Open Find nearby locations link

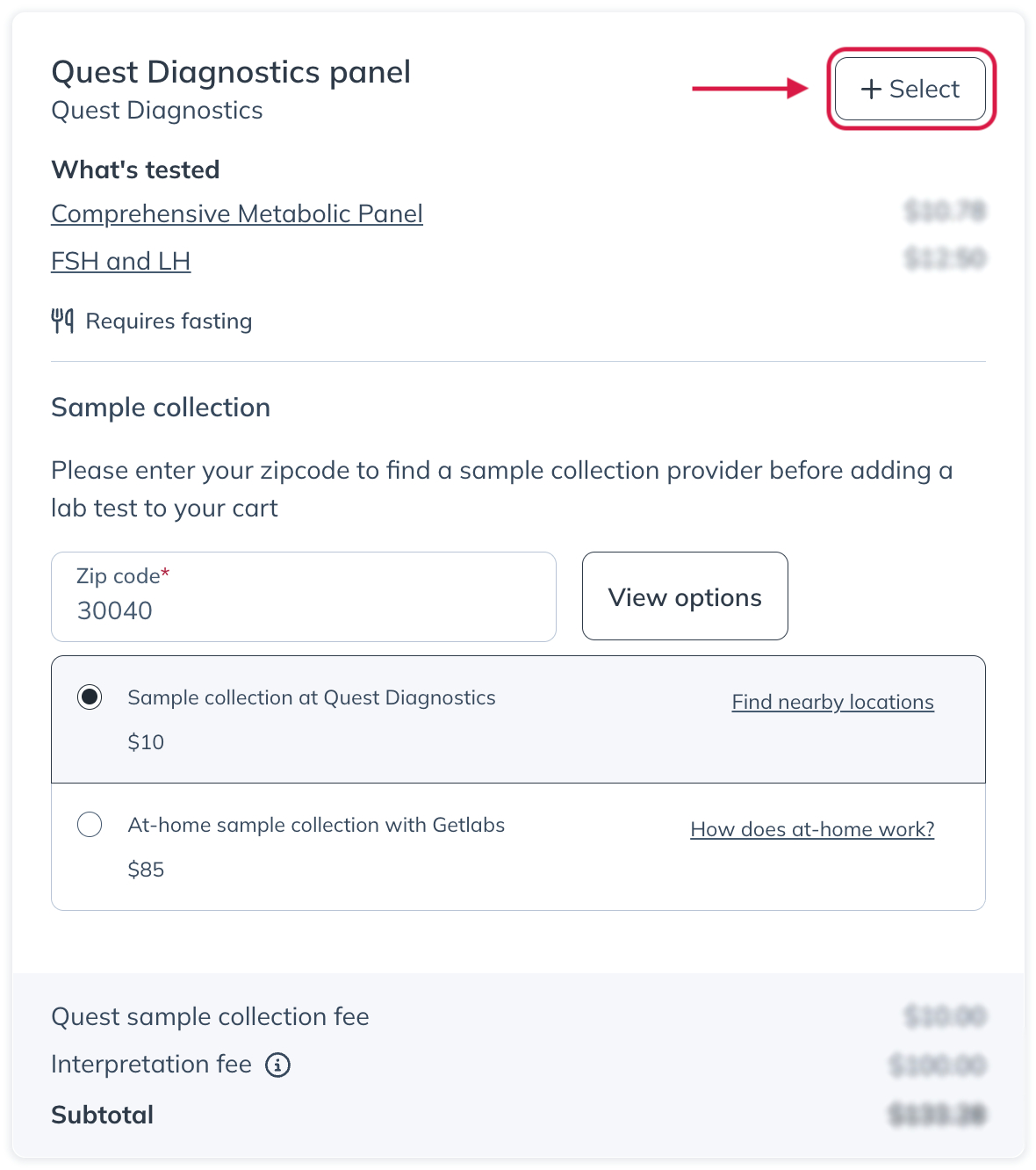[831, 702]
